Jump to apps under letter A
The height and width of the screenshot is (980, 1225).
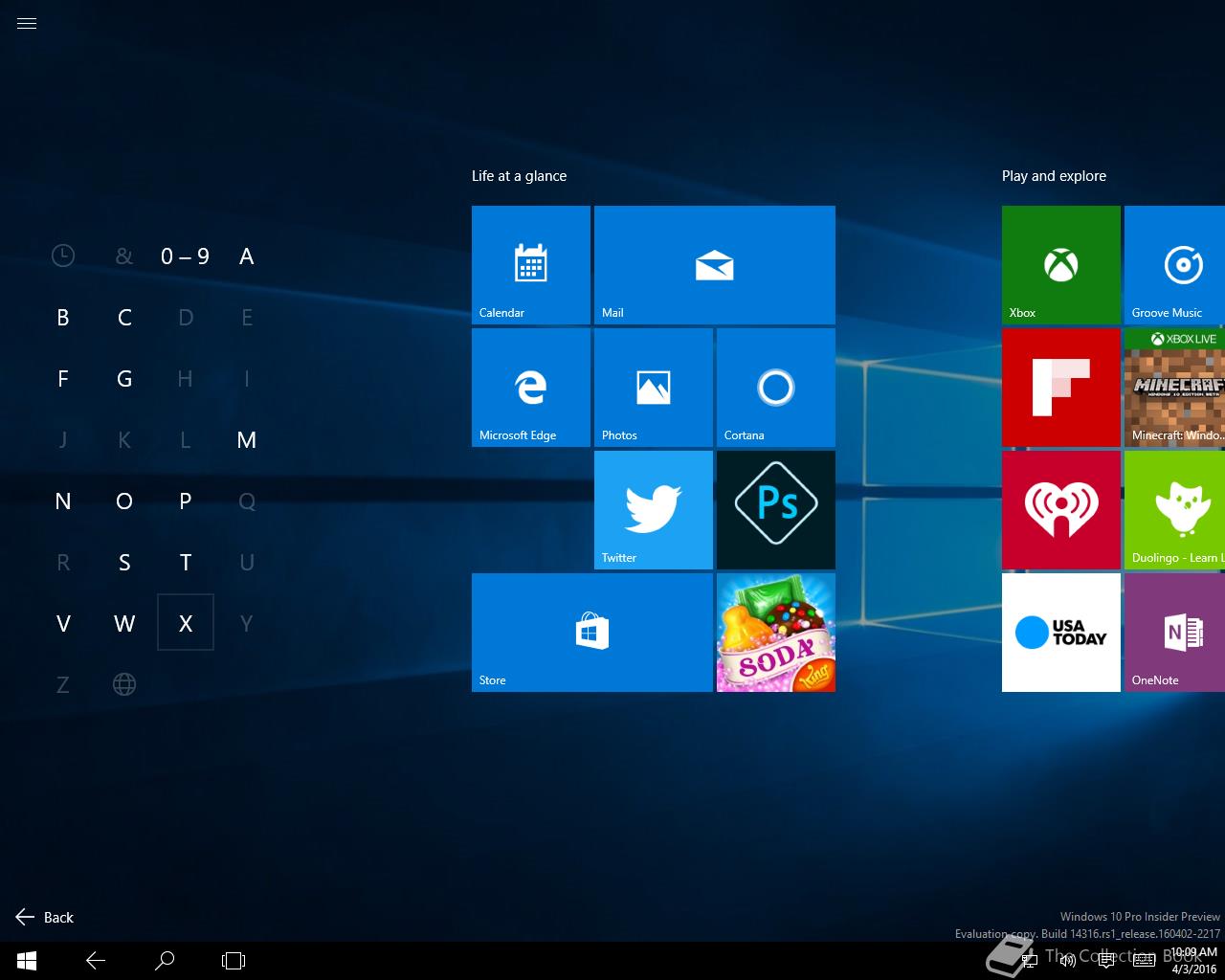click(x=247, y=256)
